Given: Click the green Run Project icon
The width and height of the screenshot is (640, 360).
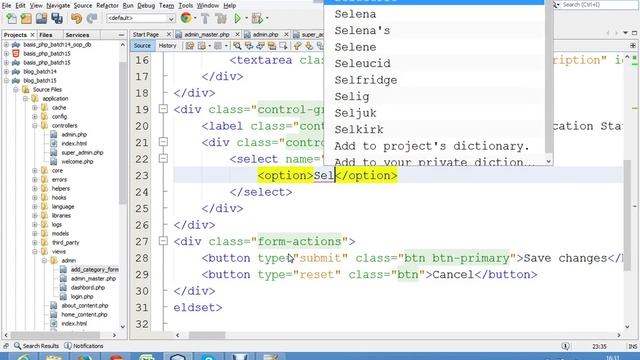Looking at the screenshot, I should pos(237,18).
